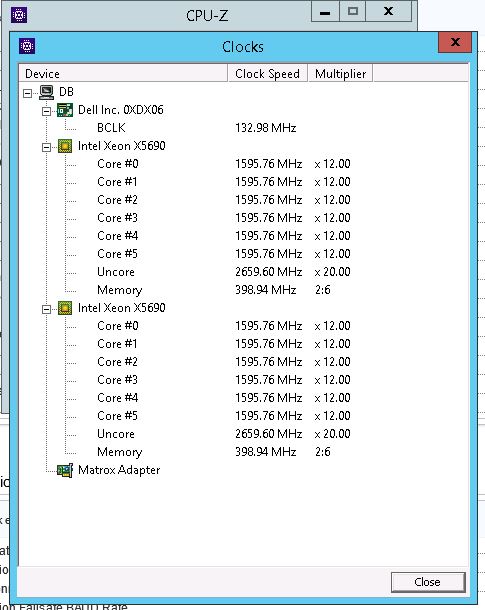This screenshot has width=485, height=610.
Task: Click the Matrox Adapter card icon
Action: pyautogui.click(x=65, y=470)
